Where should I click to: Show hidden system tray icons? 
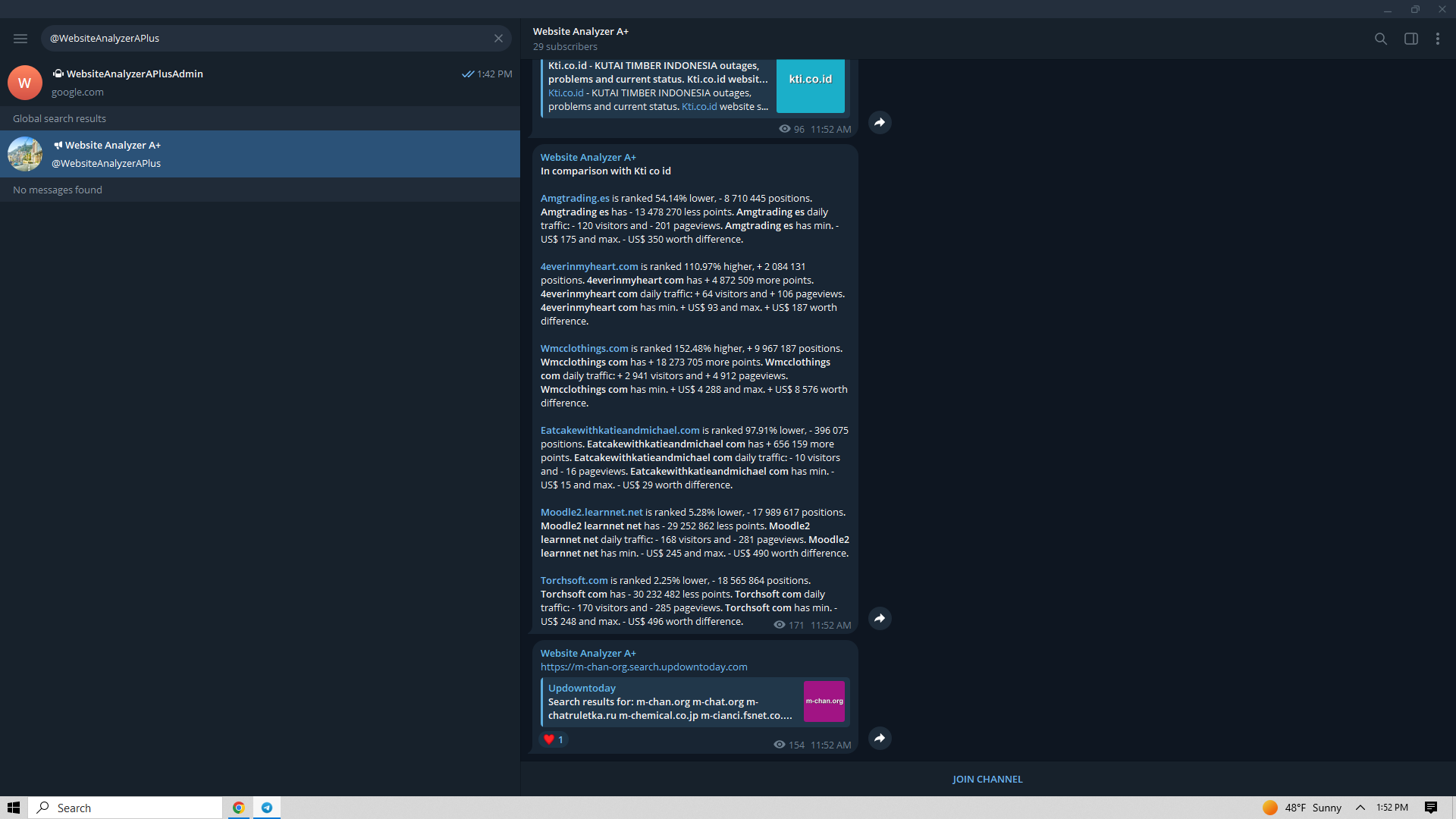1360,808
